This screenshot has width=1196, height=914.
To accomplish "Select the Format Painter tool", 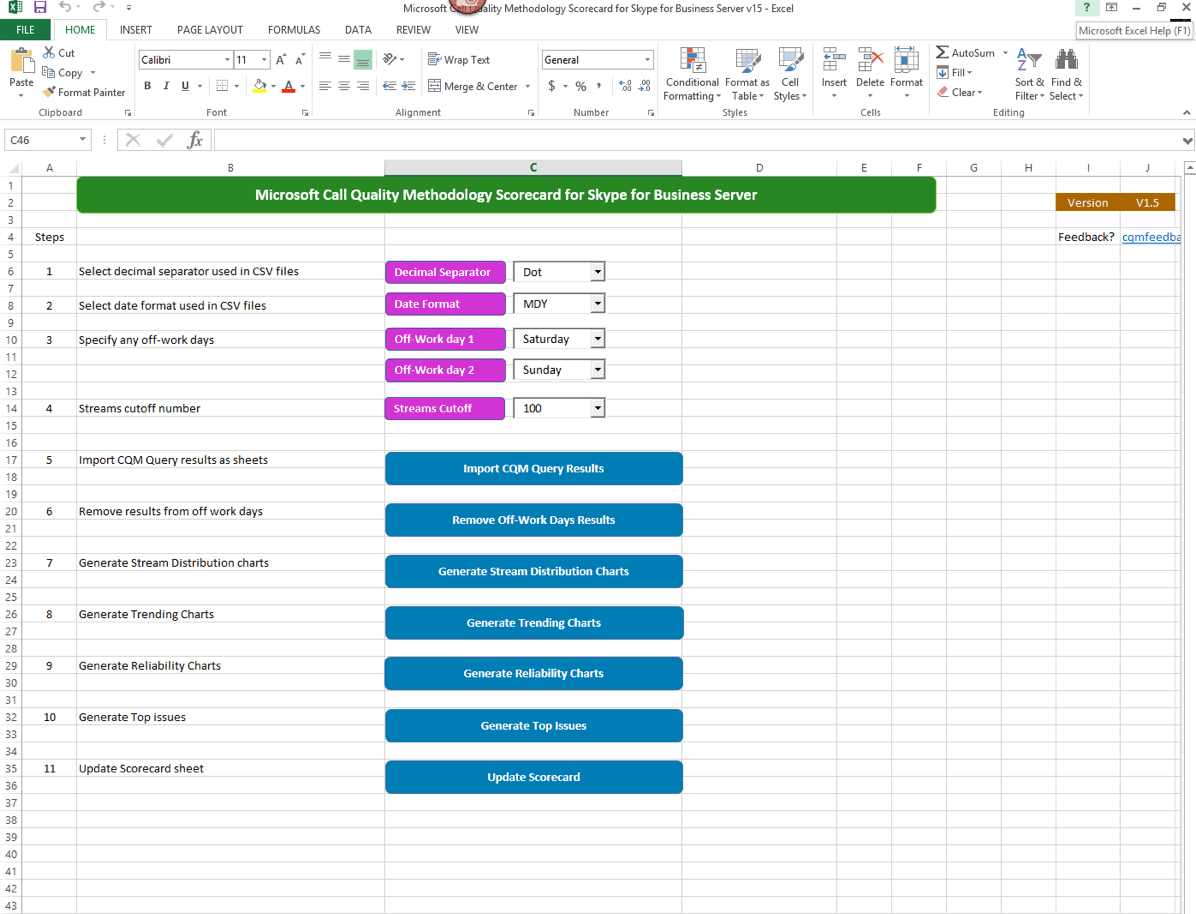I will (84, 92).
